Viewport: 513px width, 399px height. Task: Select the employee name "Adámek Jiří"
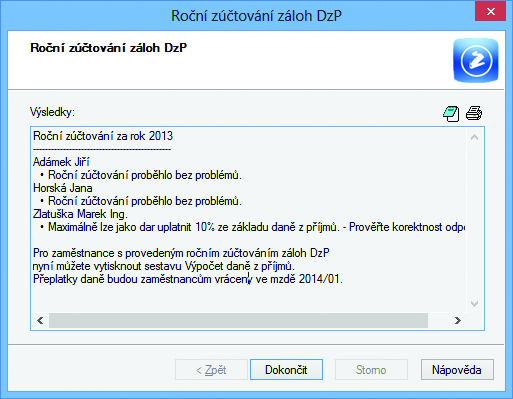click(x=61, y=162)
